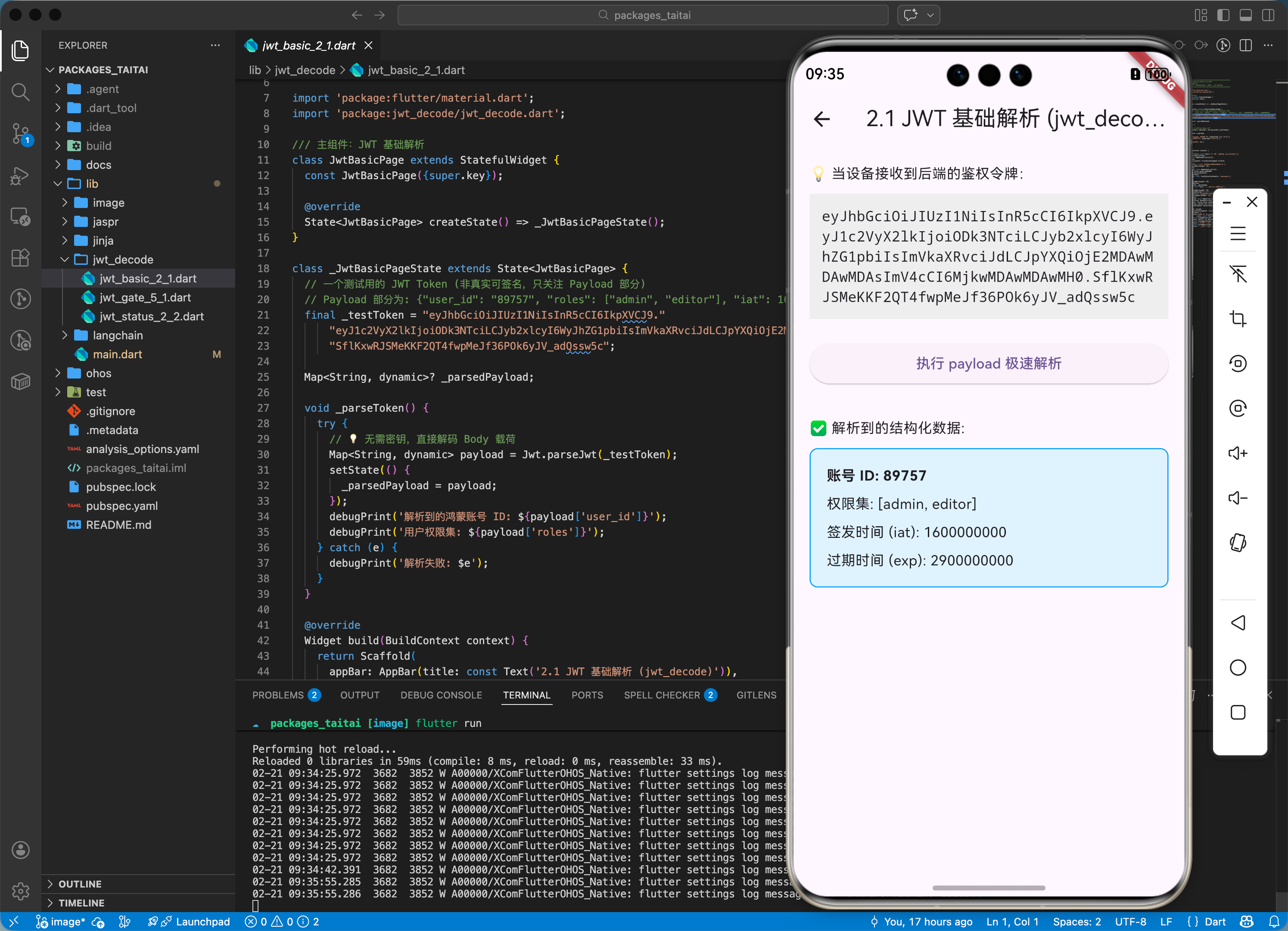The width and height of the screenshot is (1288, 931).
Task: Switch to the PROBLEMS tab
Action: tap(278, 695)
